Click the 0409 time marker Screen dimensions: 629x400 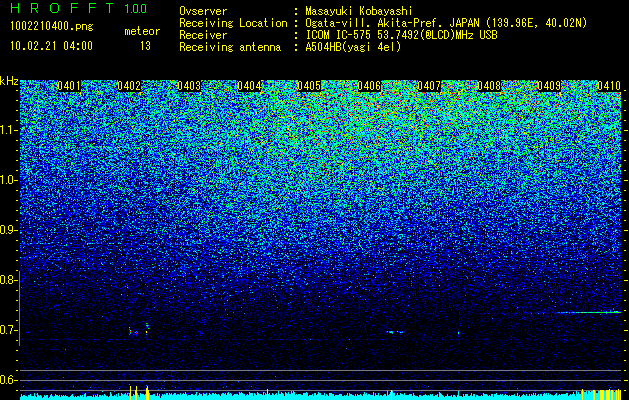(x=549, y=86)
